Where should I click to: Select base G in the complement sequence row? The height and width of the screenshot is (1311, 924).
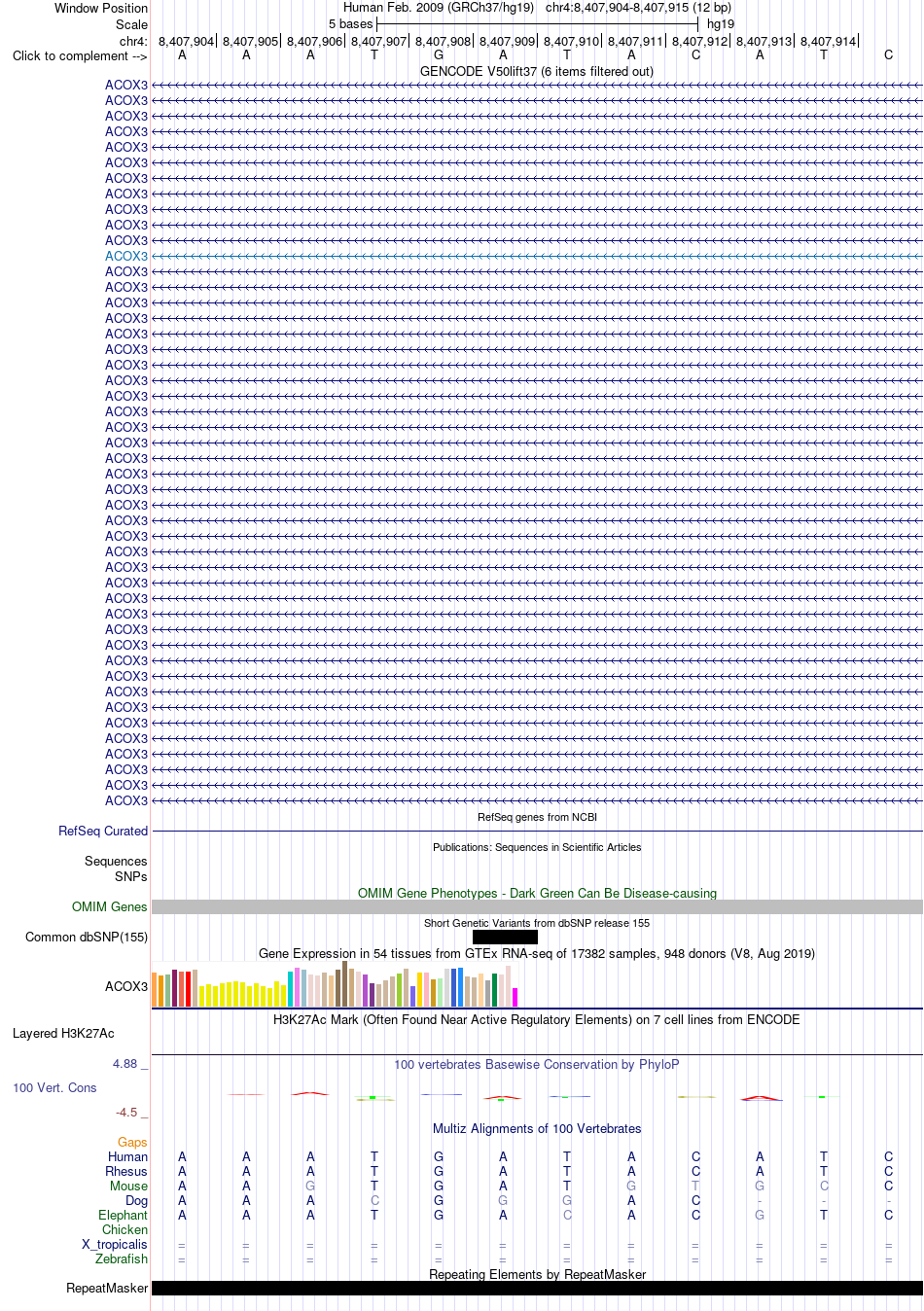(439, 55)
